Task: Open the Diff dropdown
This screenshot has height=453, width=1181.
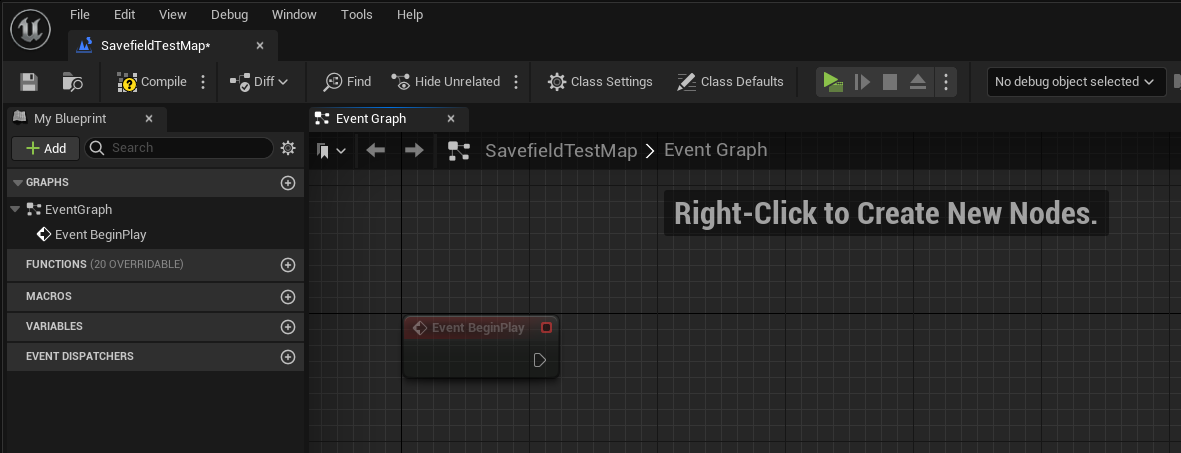Action: point(259,82)
